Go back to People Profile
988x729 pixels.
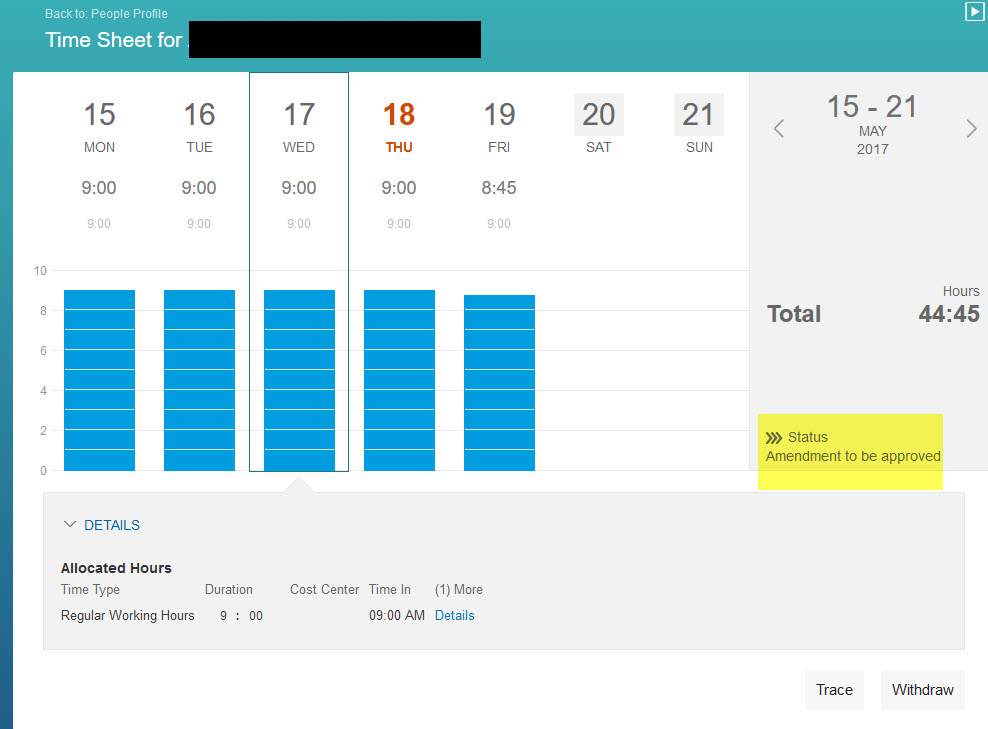(x=106, y=14)
